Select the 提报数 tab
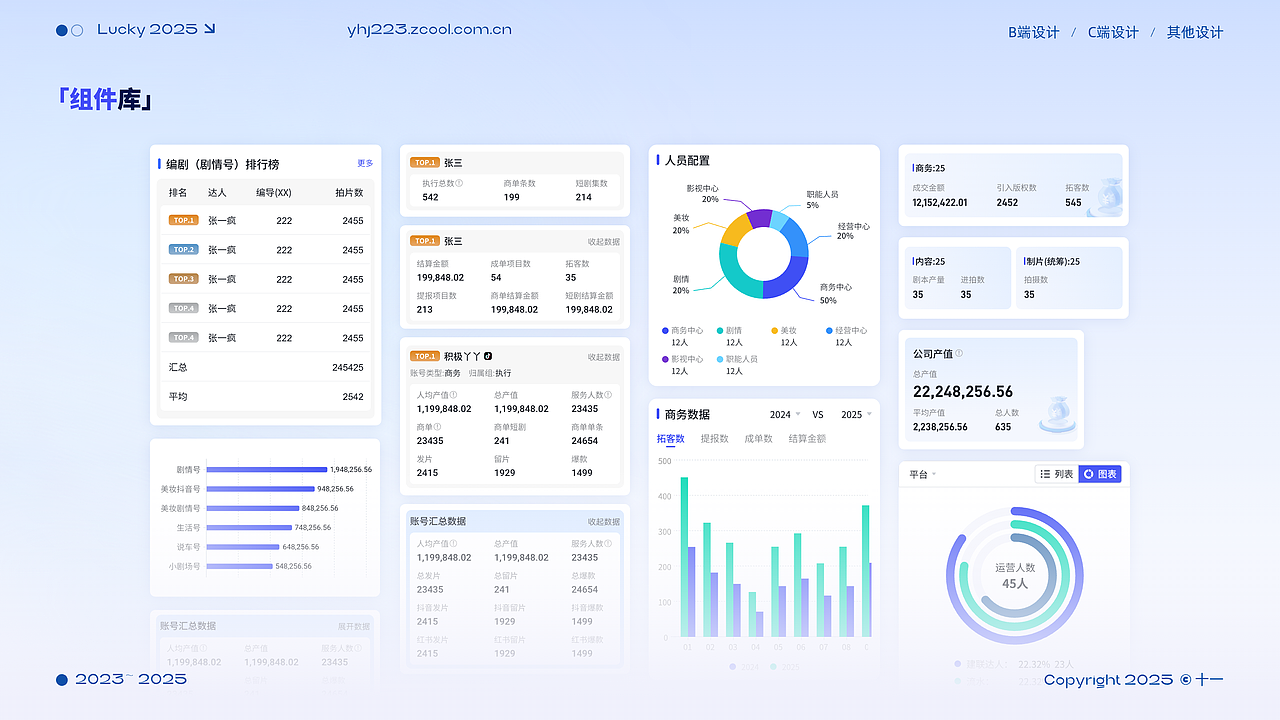1280x720 pixels. point(715,439)
